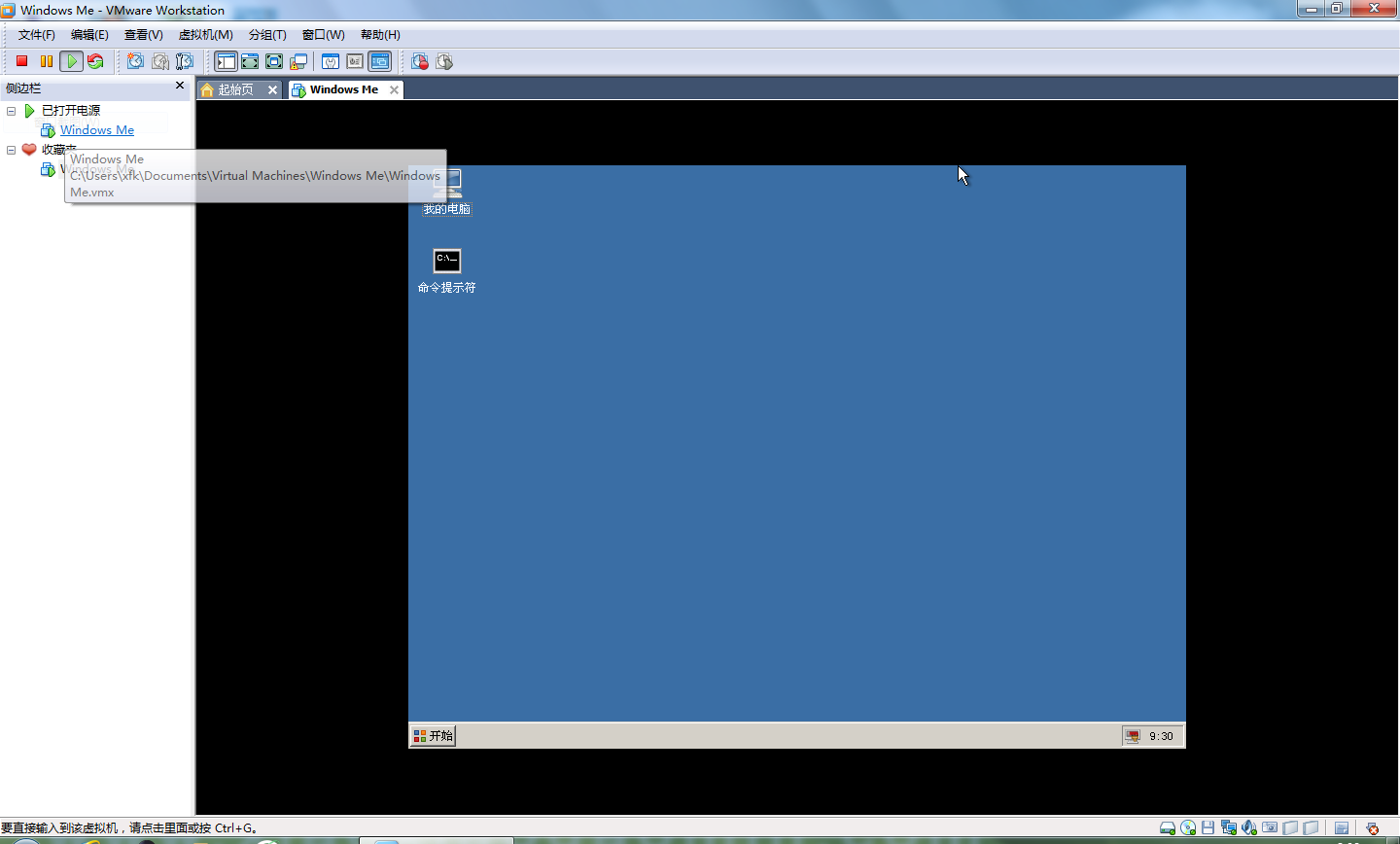1400x844 pixels.
Task: Click the green Power On play button
Action: (71, 61)
